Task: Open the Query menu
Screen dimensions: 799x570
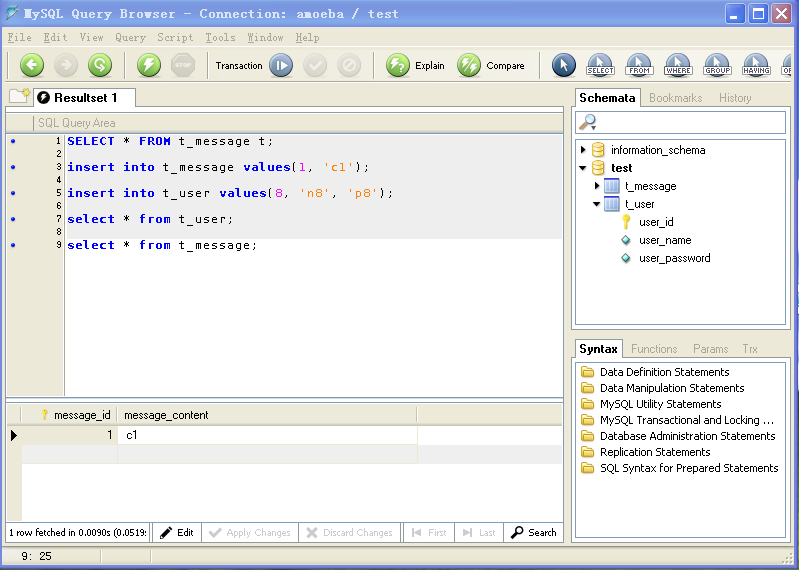Action: point(130,37)
